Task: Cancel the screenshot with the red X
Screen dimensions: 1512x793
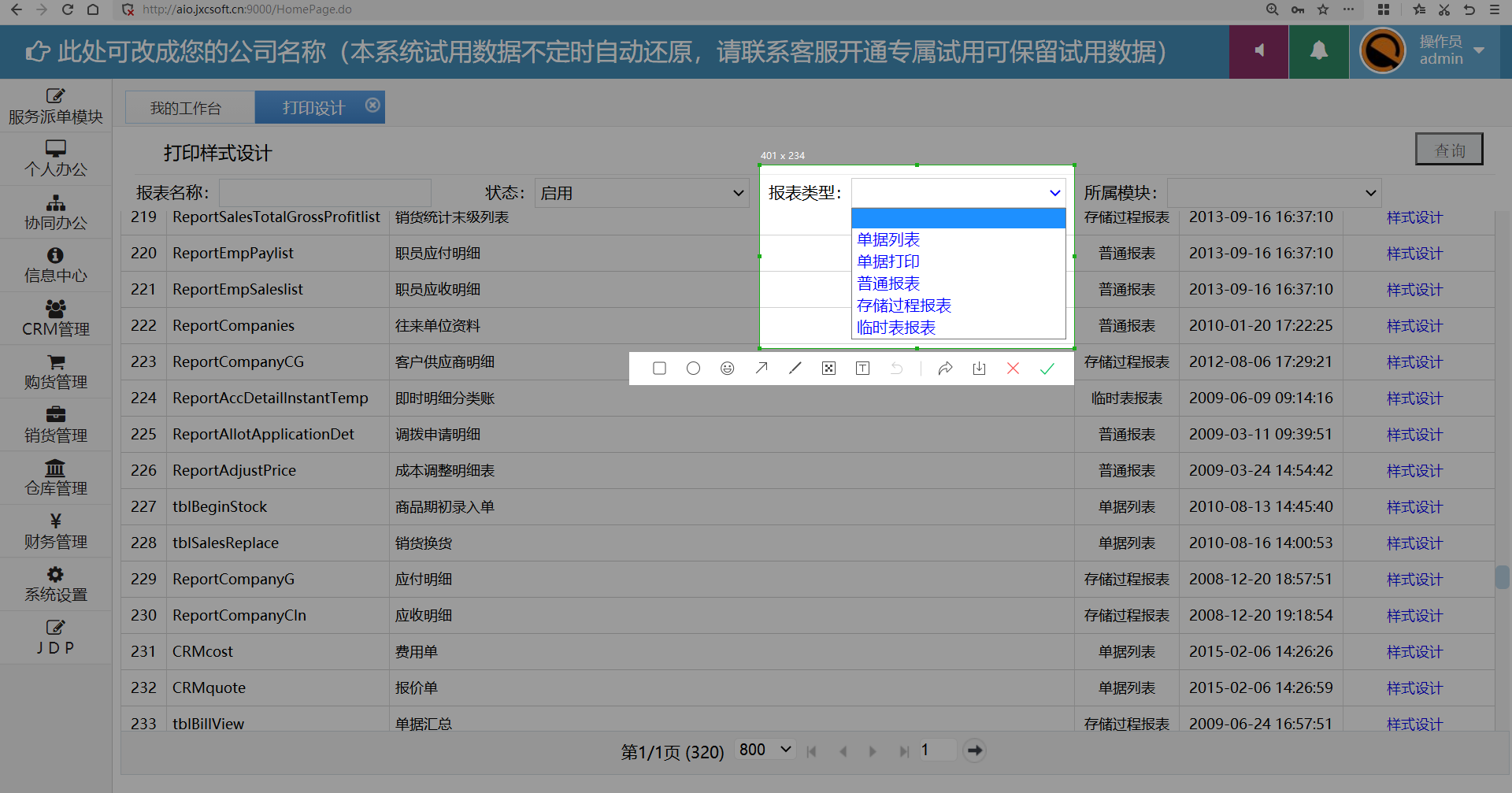Action: click(x=1013, y=369)
